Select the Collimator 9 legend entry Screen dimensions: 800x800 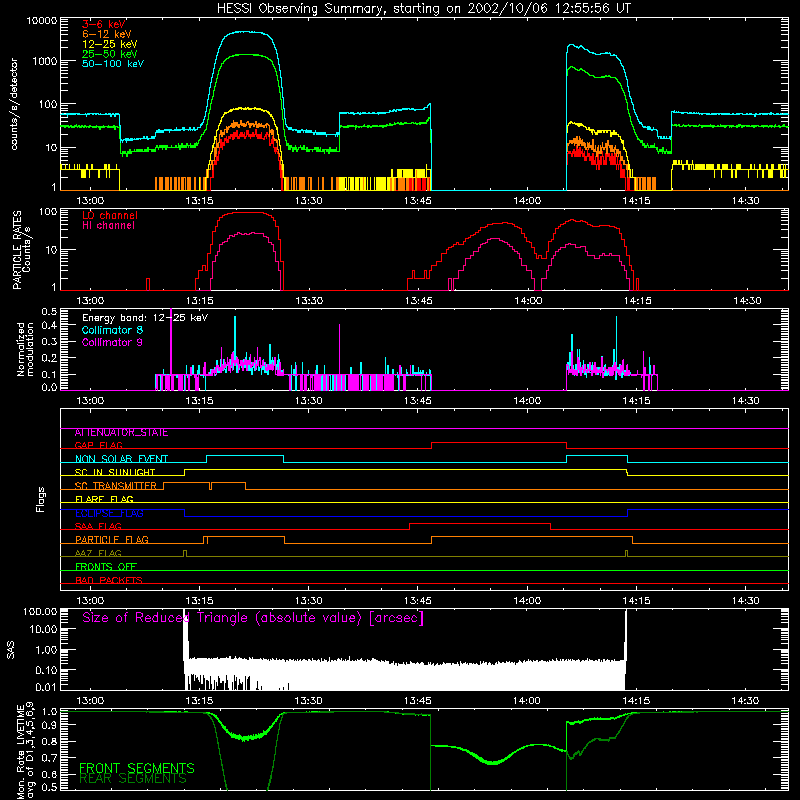coord(112,342)
